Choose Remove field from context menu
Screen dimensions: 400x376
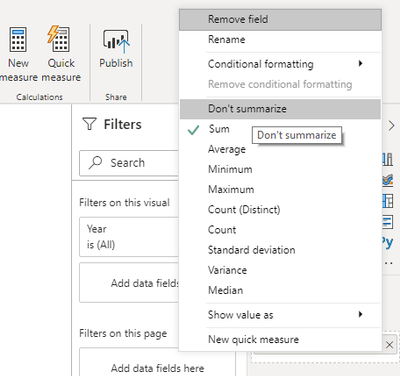280,20
